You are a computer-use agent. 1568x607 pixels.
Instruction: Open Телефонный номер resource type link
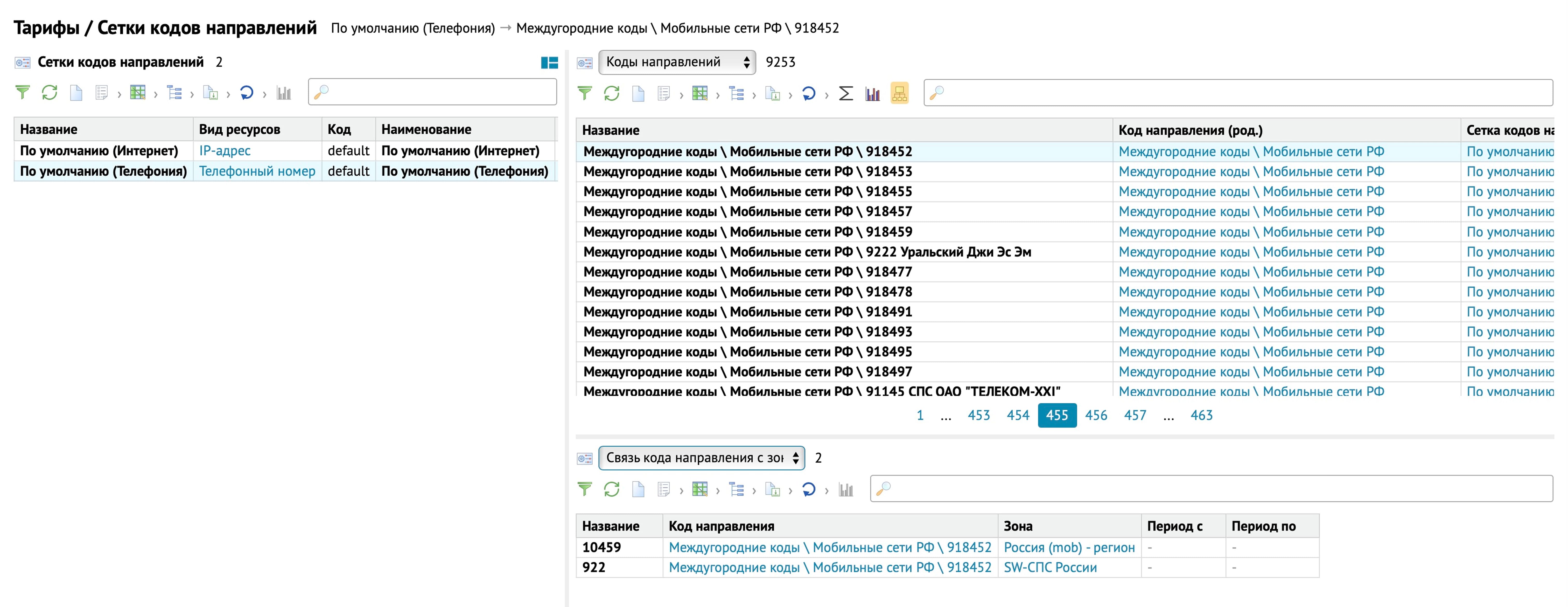pyautogui.click(x=257, y=171)
